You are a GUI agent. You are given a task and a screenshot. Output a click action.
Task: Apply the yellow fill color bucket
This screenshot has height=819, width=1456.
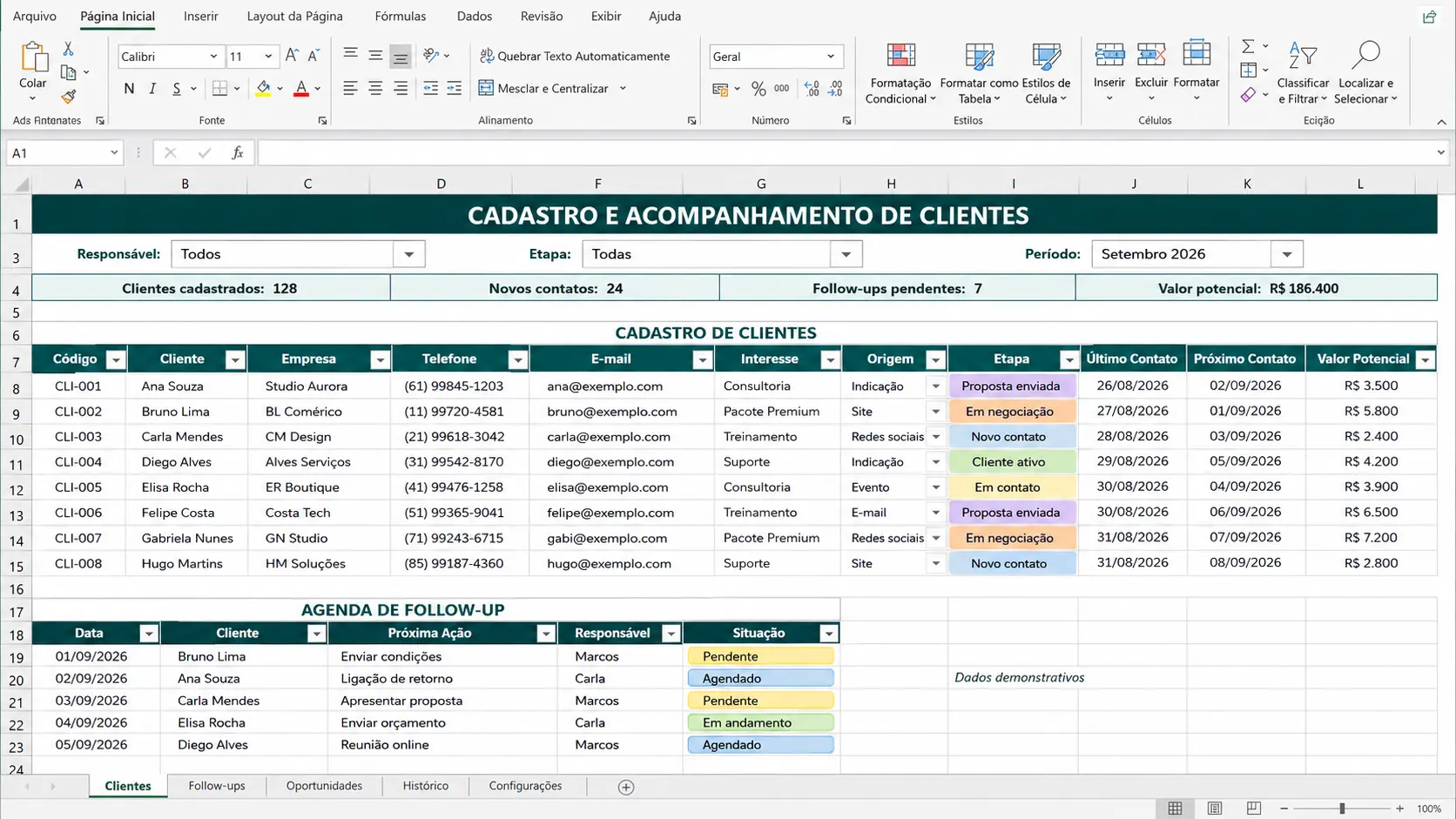(x=263, y=88)
